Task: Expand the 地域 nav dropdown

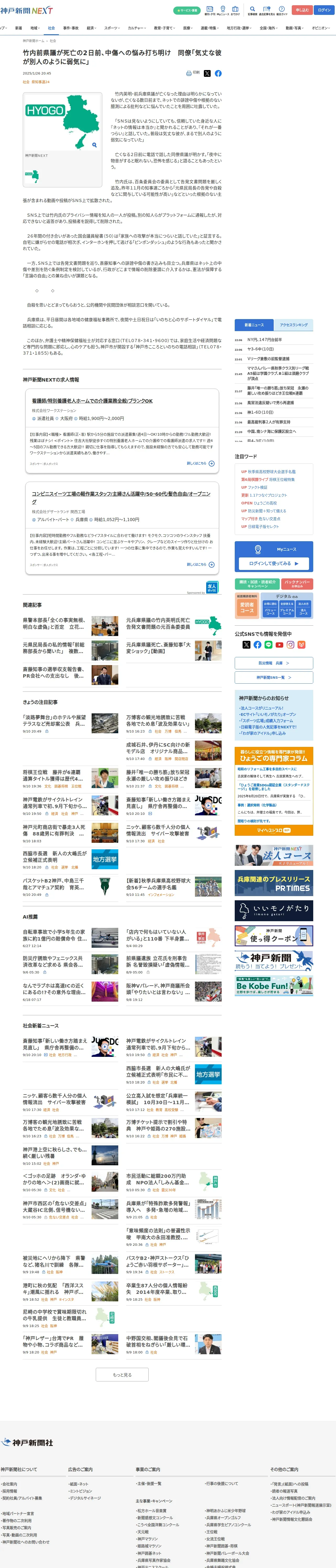Action: [x=35, y=28]
